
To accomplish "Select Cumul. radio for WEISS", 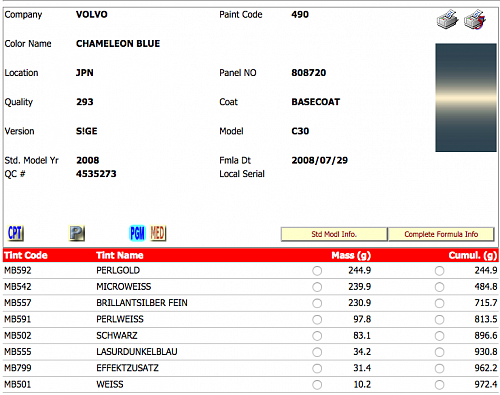I will 439,385.
